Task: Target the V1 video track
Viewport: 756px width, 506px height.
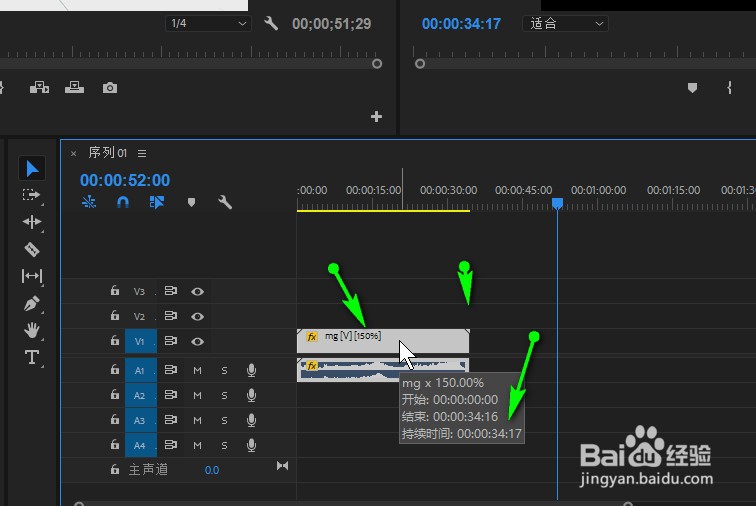Action: click(140, 341)
